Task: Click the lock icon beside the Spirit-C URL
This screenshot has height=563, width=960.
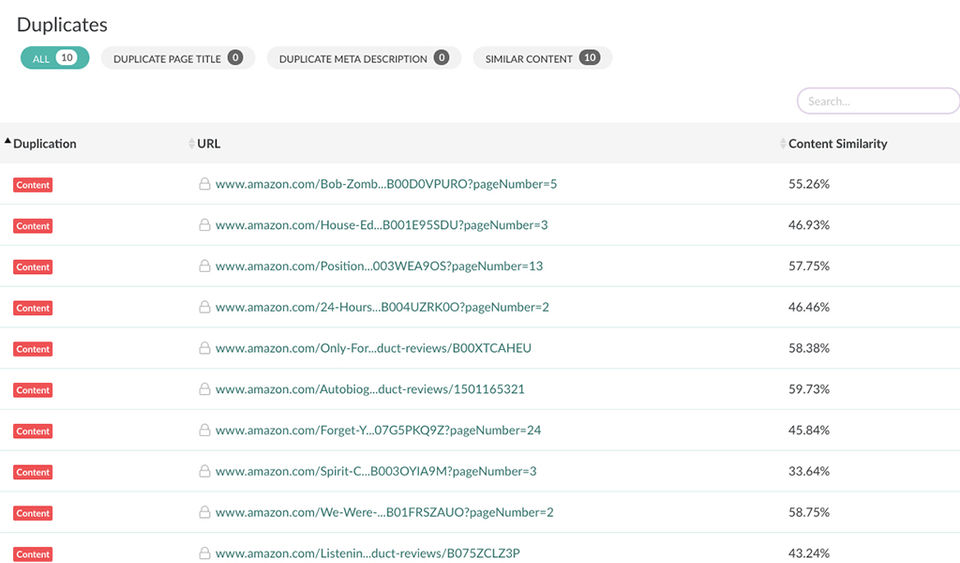Action: point(205,471)
